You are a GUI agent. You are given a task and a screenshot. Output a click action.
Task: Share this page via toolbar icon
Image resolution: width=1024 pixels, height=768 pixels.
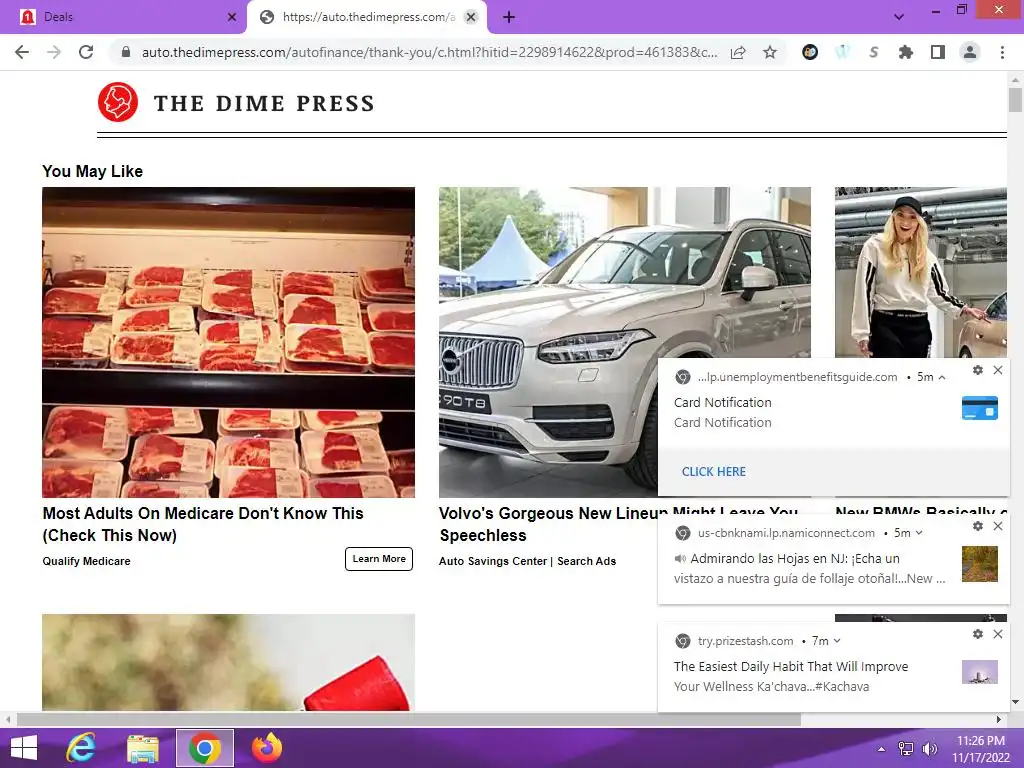(738, 52)
